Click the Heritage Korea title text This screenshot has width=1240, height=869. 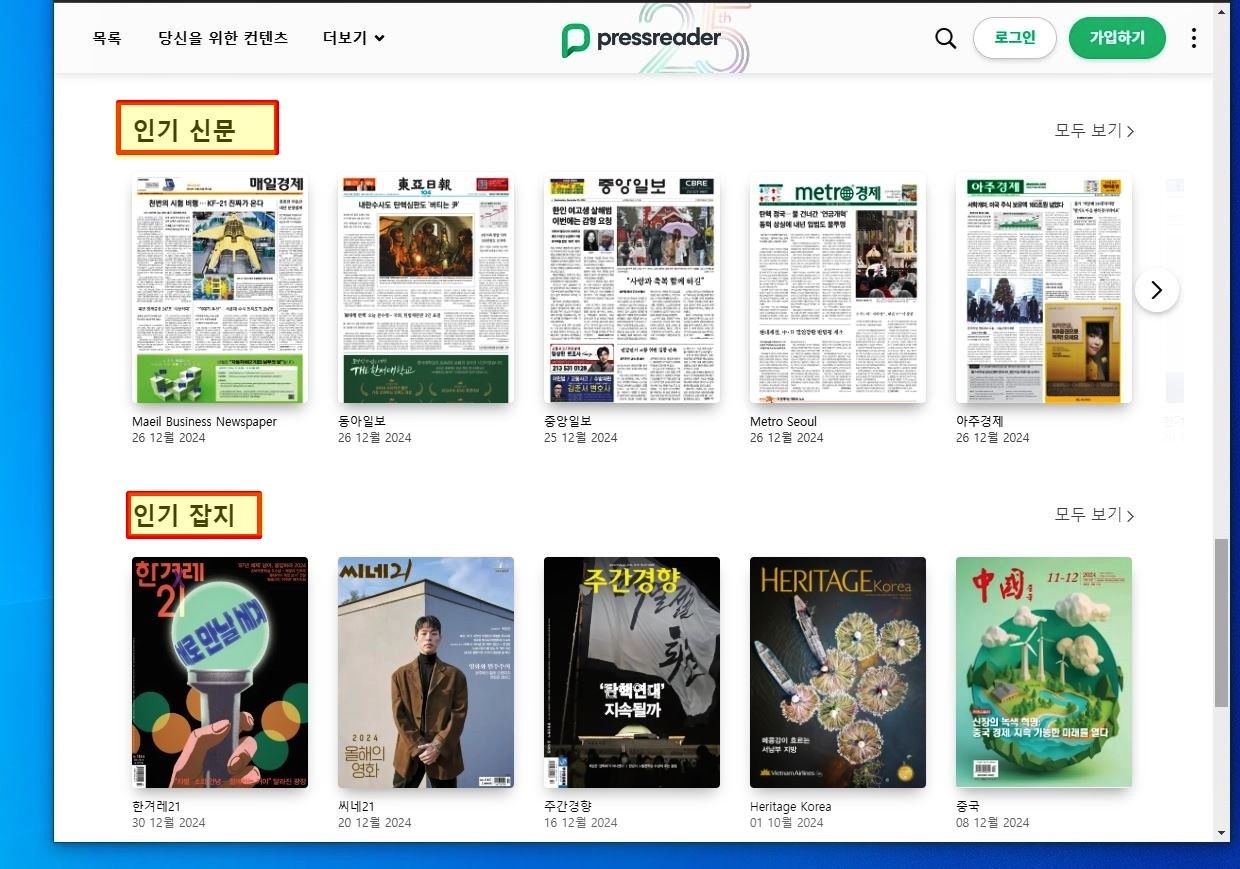click(790, 806)
